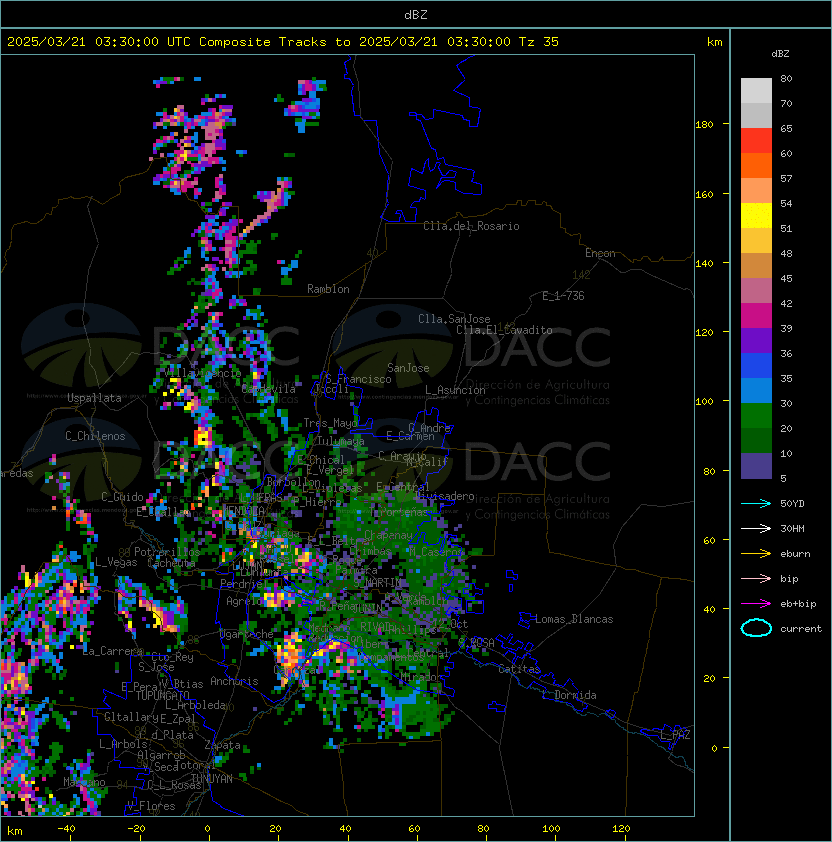Click the cyan 'current' ellipse legend symbol
The width and height of the screenshot is (832, 842).
[x=756, y=628]
